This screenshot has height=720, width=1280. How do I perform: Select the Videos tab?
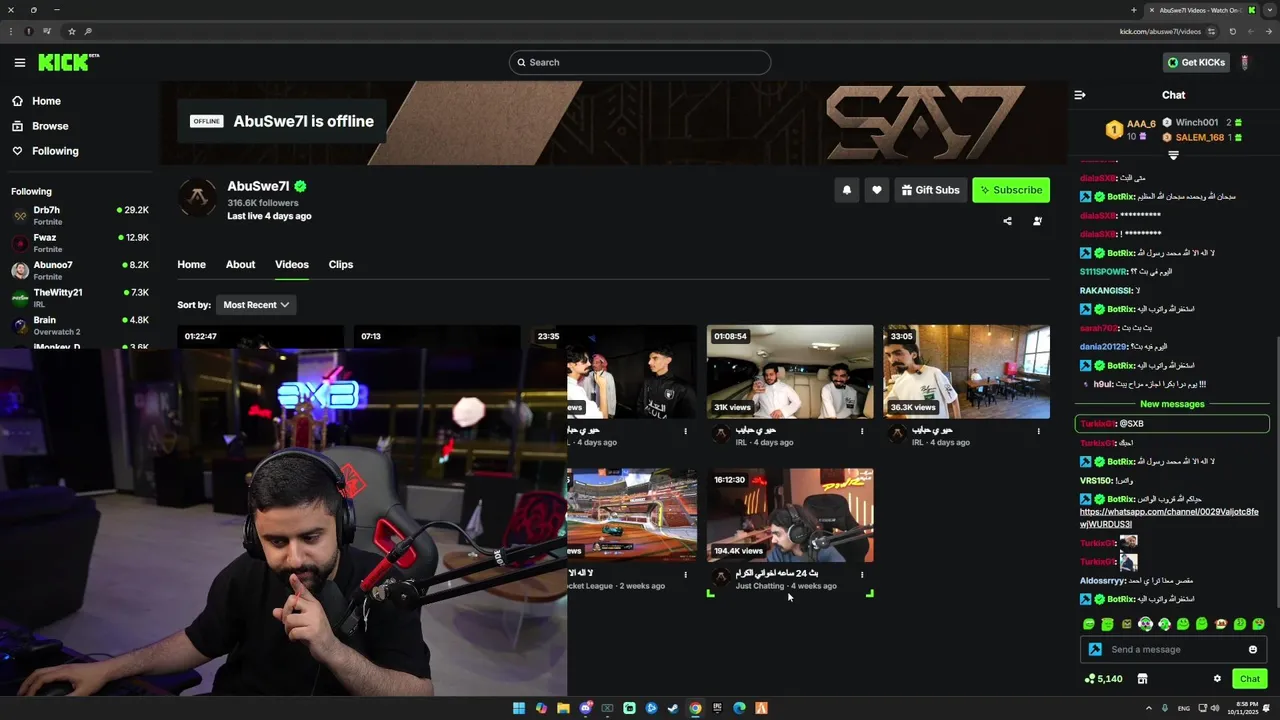[292, 265]
